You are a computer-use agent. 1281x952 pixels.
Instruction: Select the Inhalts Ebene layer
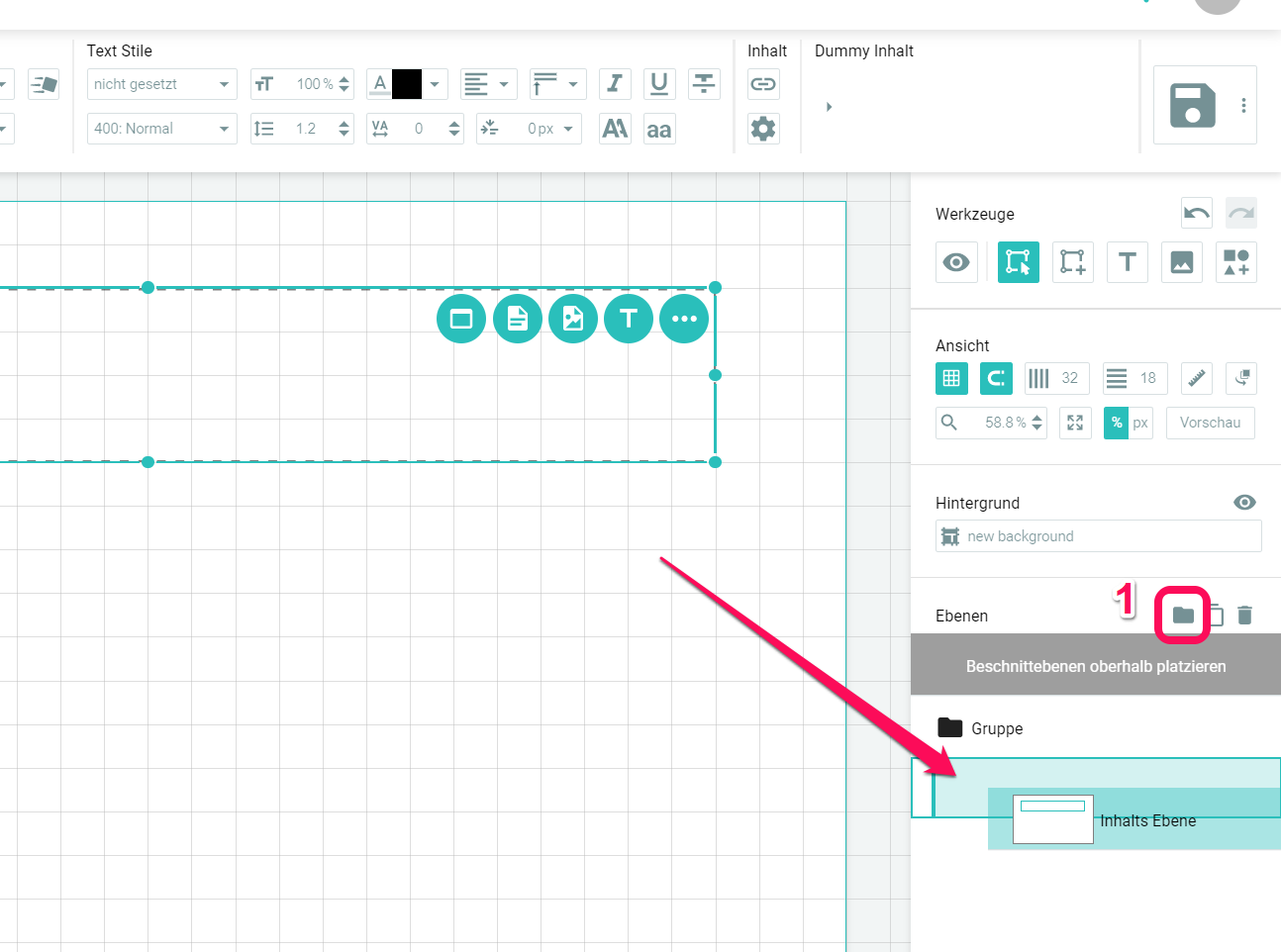point(1134,819)
